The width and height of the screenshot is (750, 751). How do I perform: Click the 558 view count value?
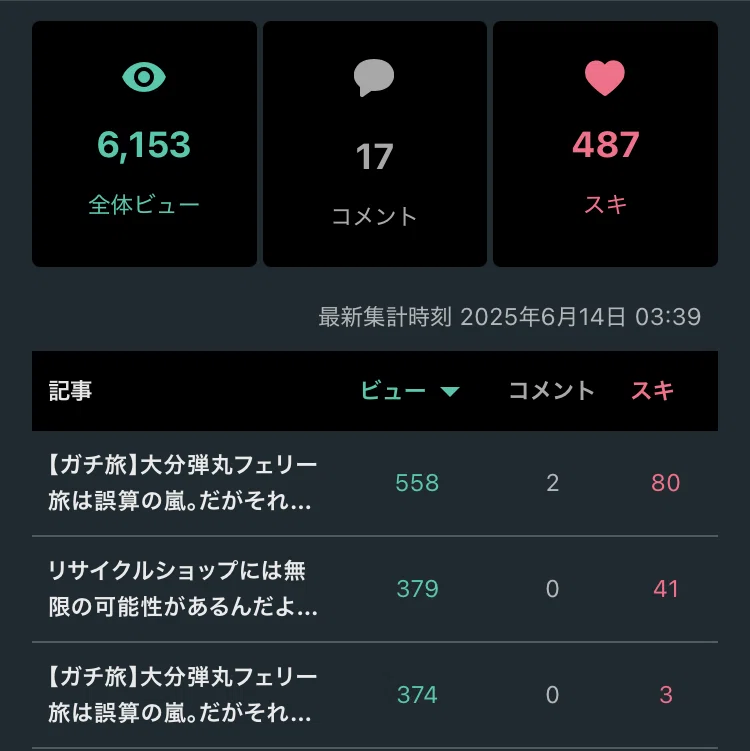pos(417,483)
